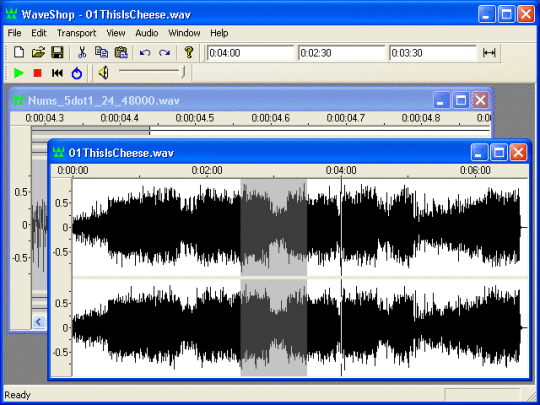Viewport: 540px width, 405px height.
Task: Create a new file with the New icon
Action: click(x=19, y=53)
